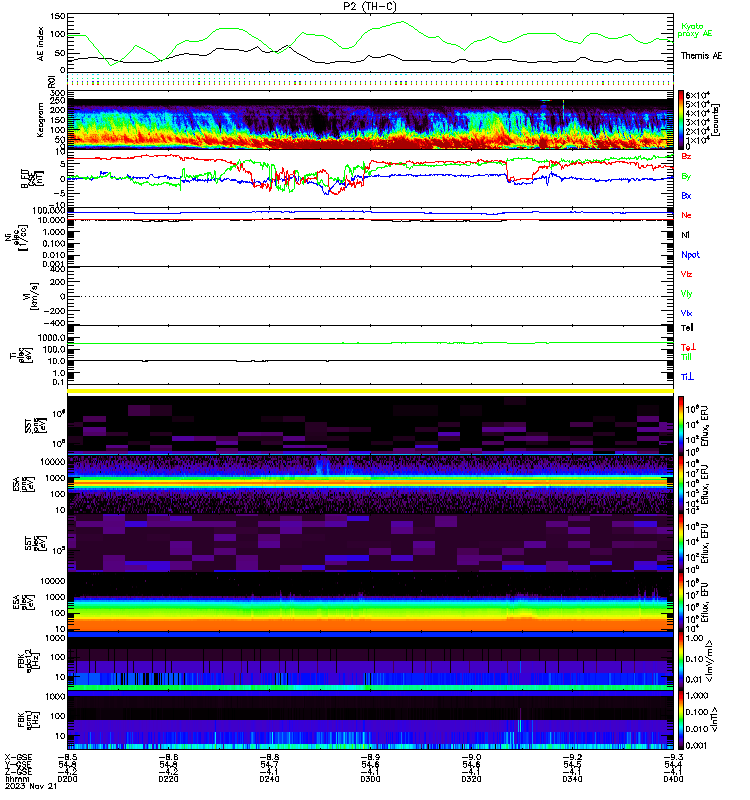
Task: Select the black Te parallel legend label
Action: coord(687,328)
